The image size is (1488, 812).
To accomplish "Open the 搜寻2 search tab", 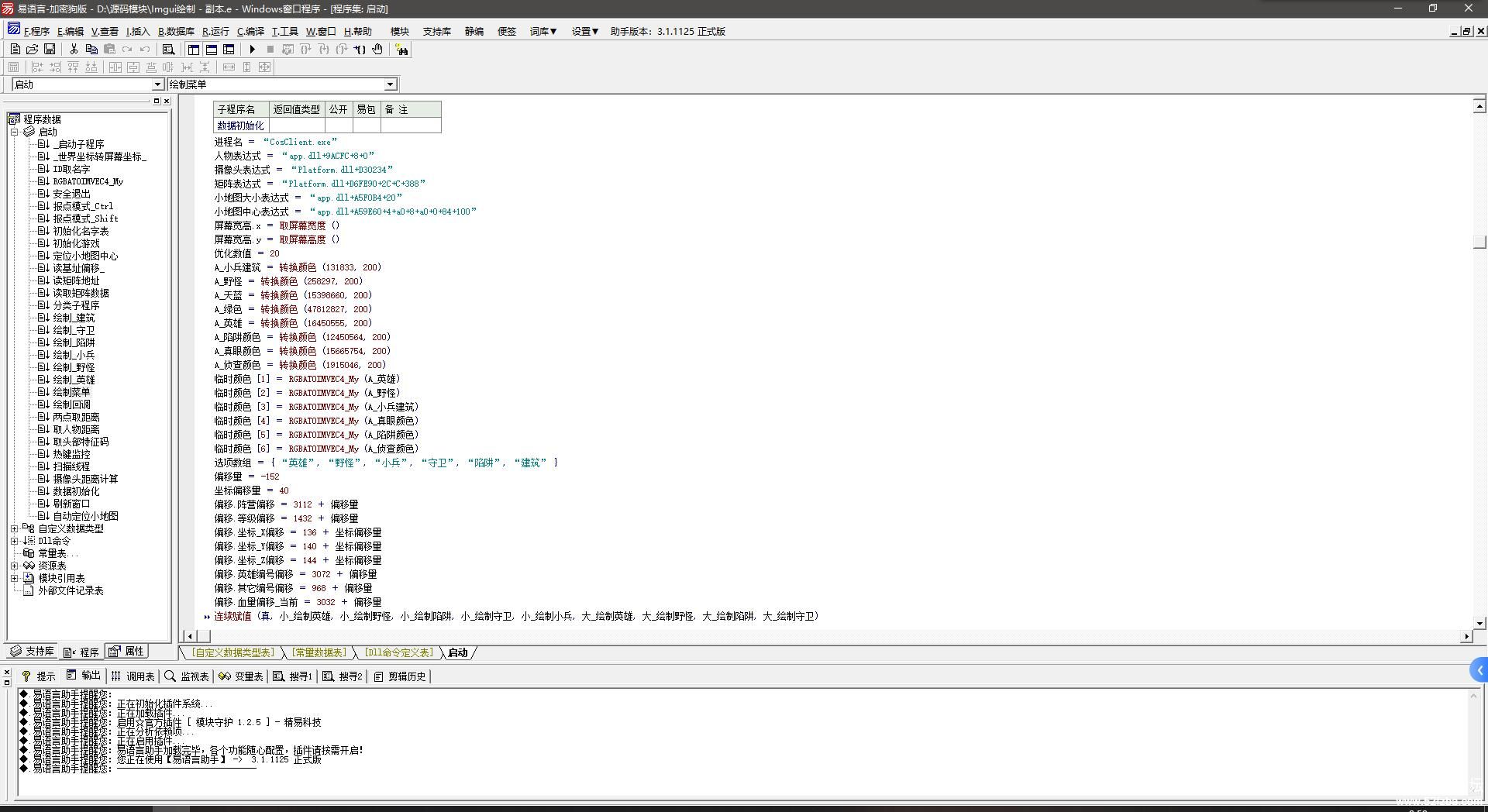I will (x=343, y=676).
